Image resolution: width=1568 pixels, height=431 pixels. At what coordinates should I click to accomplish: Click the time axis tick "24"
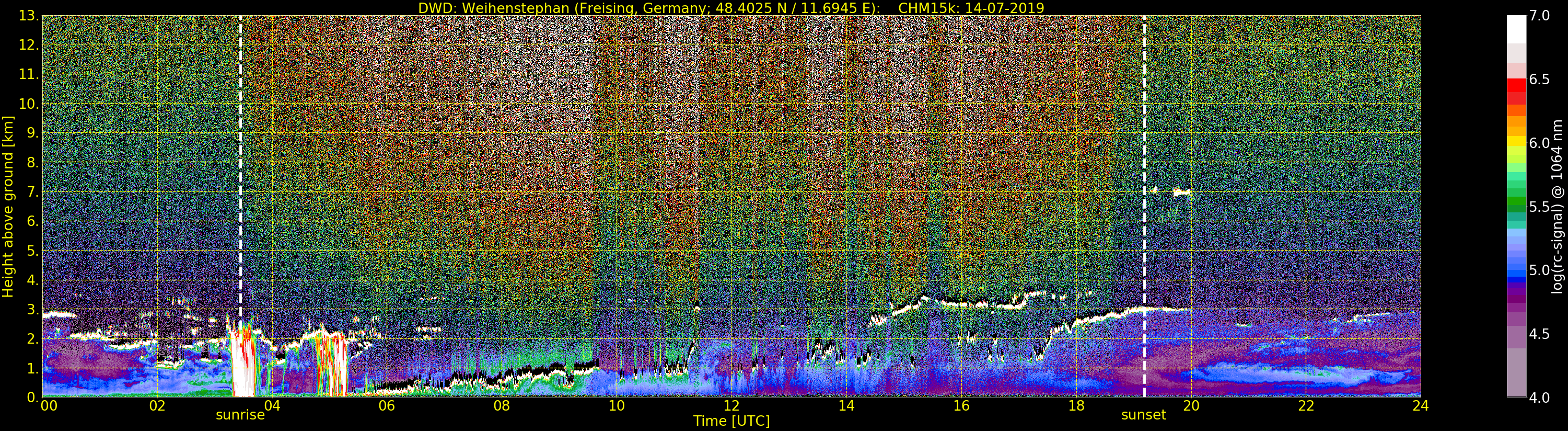point(1420,406)
